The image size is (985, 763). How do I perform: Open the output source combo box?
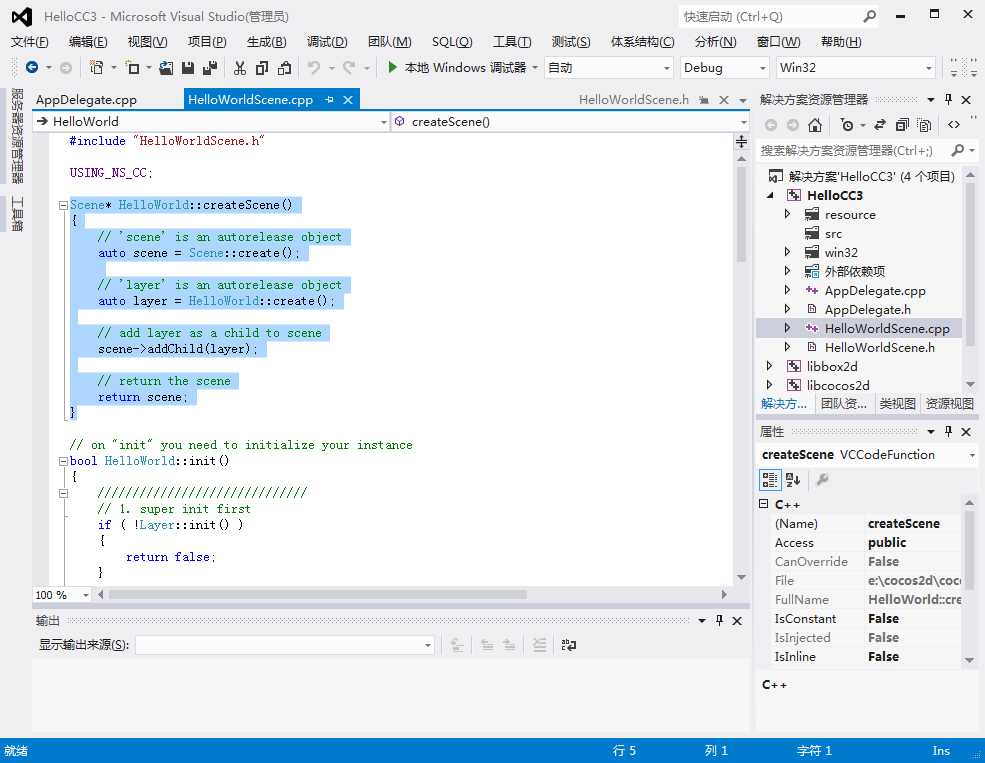285,645
